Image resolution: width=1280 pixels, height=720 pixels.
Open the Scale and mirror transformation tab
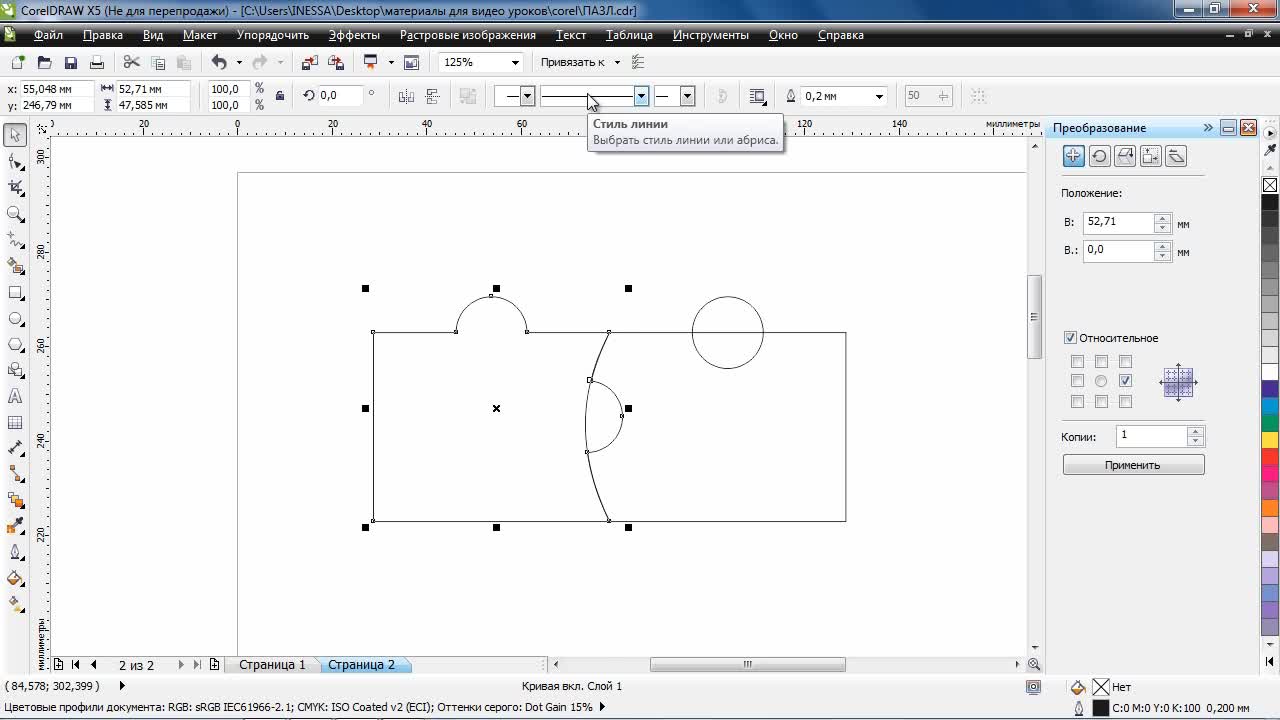coord(1125,156)
